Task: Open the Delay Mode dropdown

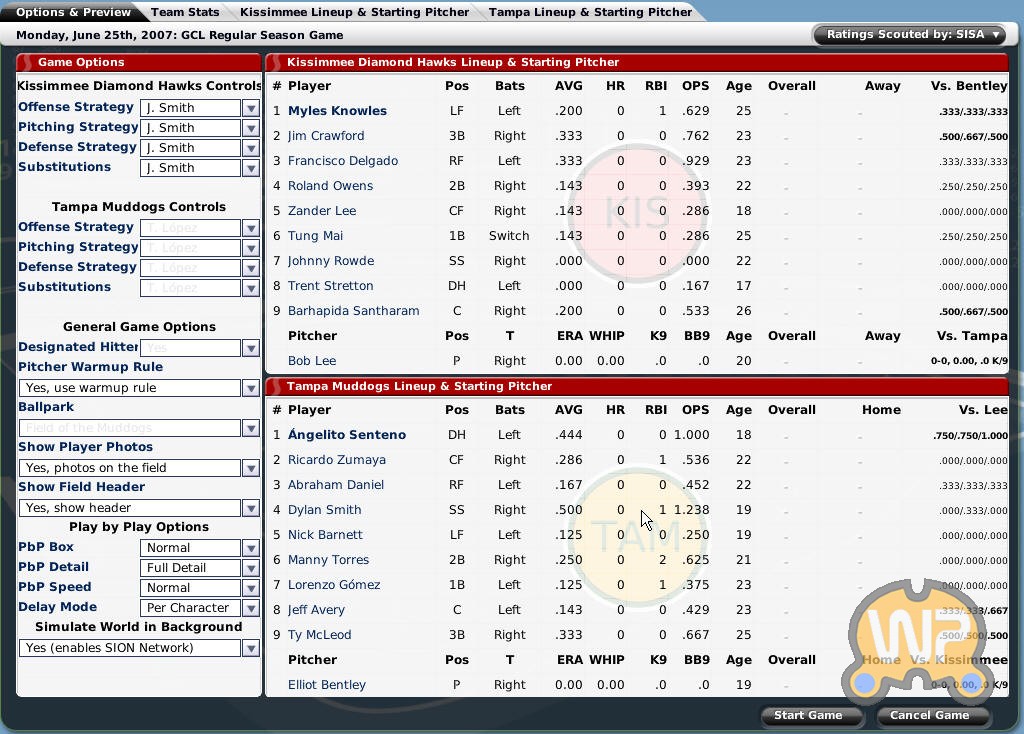Action: pyautogui.click(x=250, y=608)
